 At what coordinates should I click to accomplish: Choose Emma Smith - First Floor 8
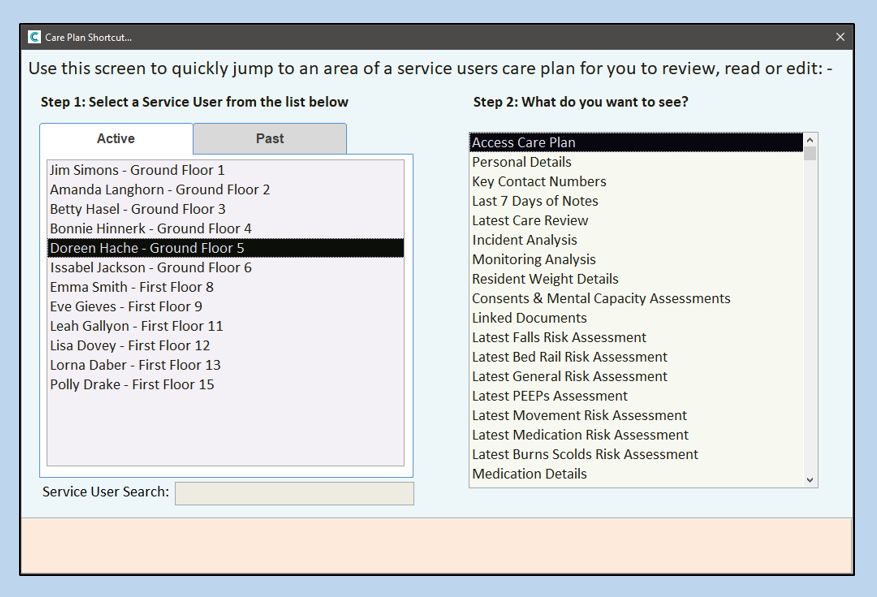coord(132,287)
